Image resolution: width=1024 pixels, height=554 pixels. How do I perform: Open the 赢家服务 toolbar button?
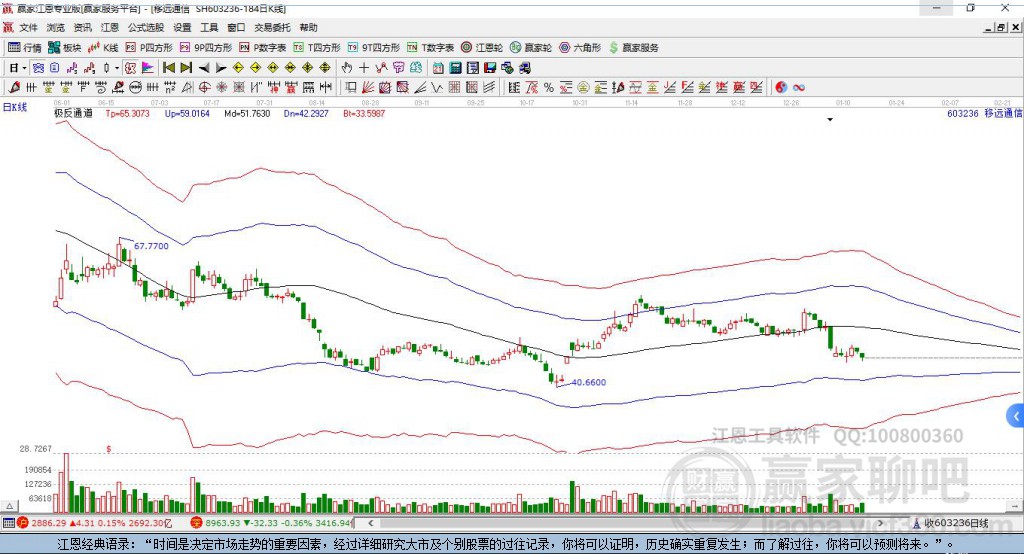[634, 48]
